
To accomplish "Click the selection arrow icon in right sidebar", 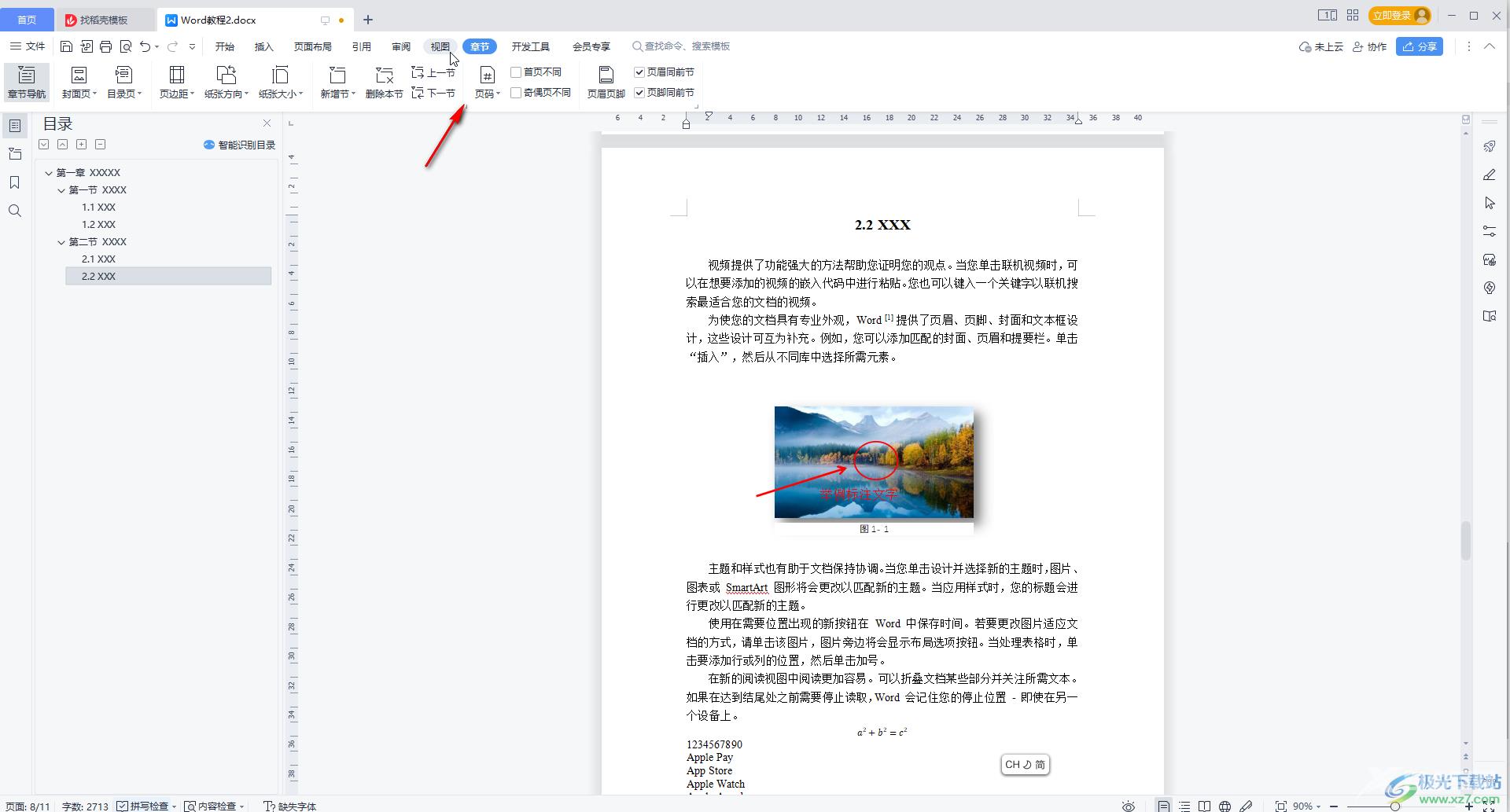I will 1490,204.
